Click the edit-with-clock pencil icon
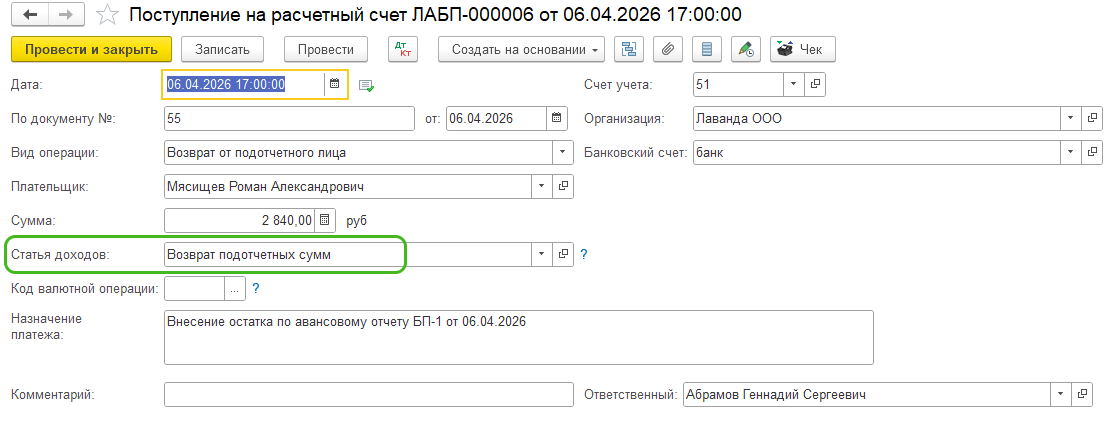The height and width of the screenshot is (438, 1110). [x=745, y=49]
